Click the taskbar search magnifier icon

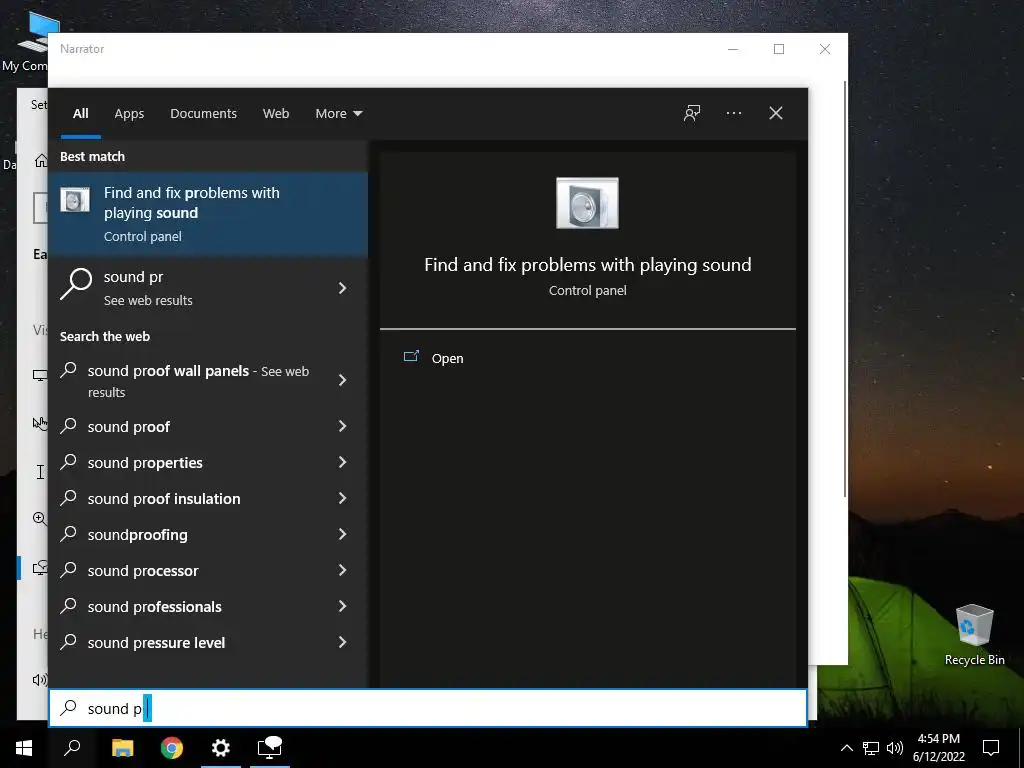click(72, 748)
